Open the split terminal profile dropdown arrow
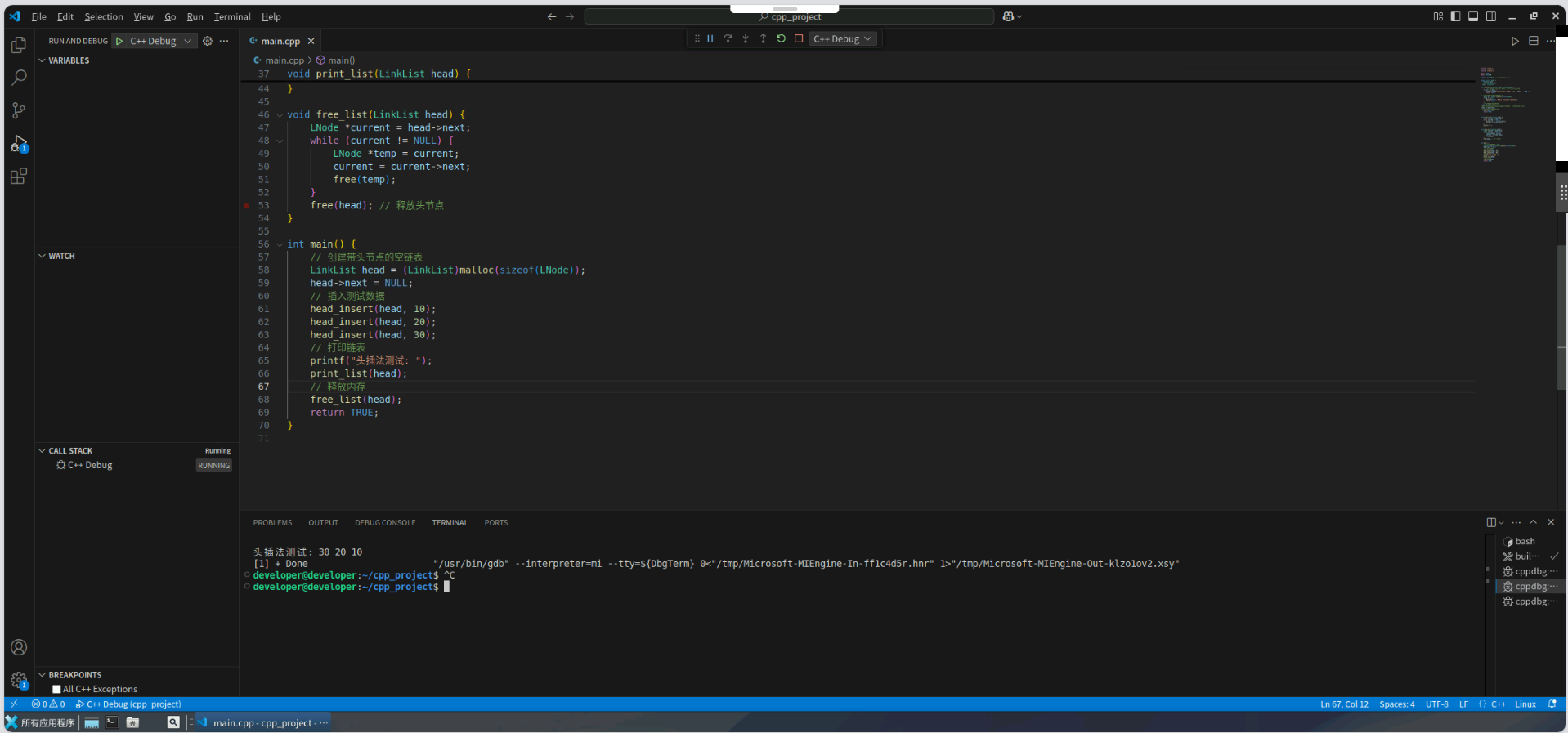The image size is (1568, 733). 1502,522
